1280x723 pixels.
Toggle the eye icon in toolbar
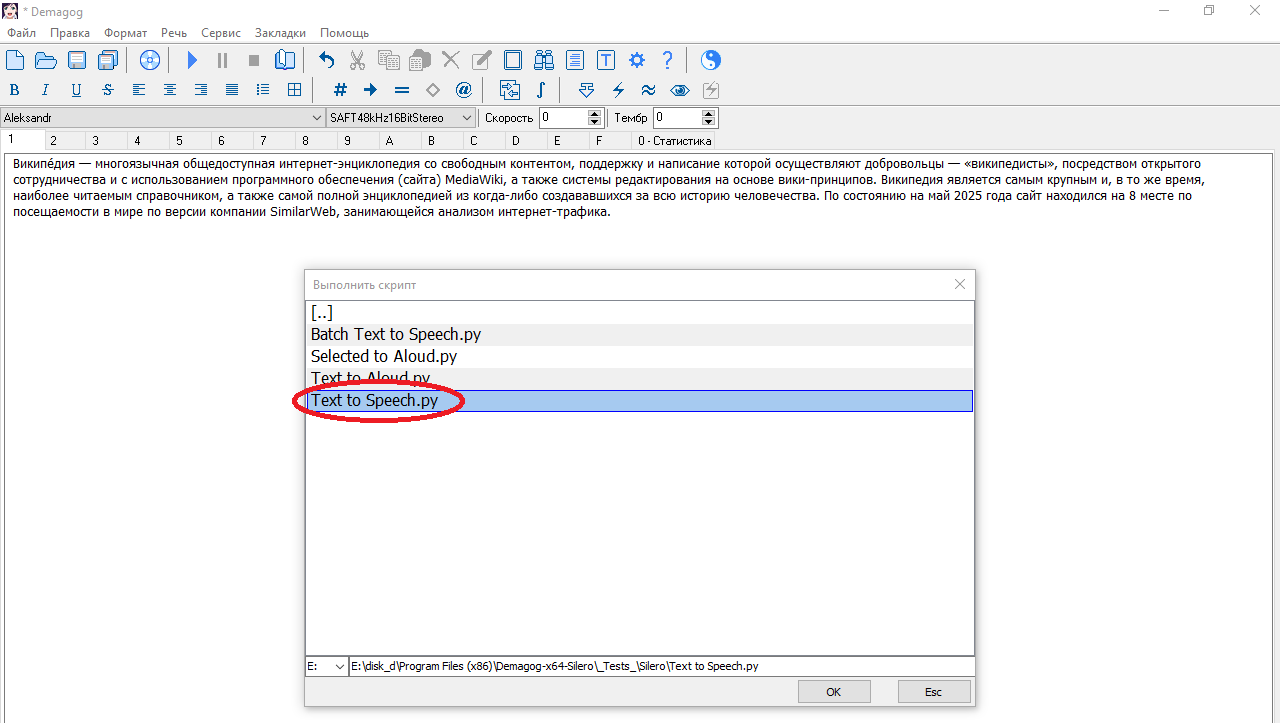pyautogui.click(x=680, y=90)
